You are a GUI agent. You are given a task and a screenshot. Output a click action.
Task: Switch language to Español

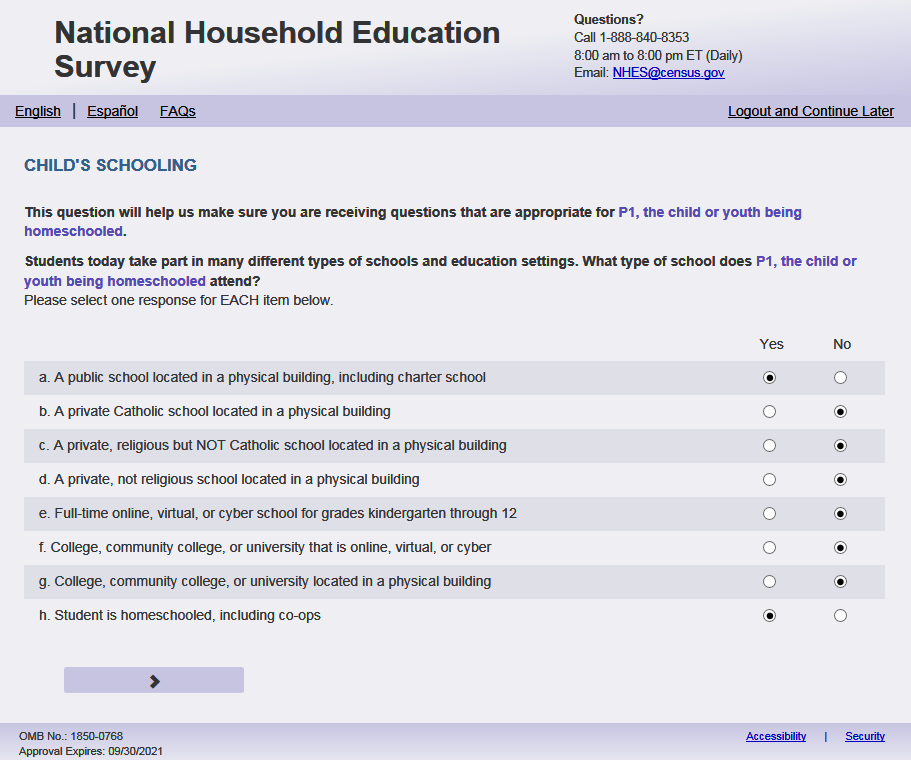112,111
